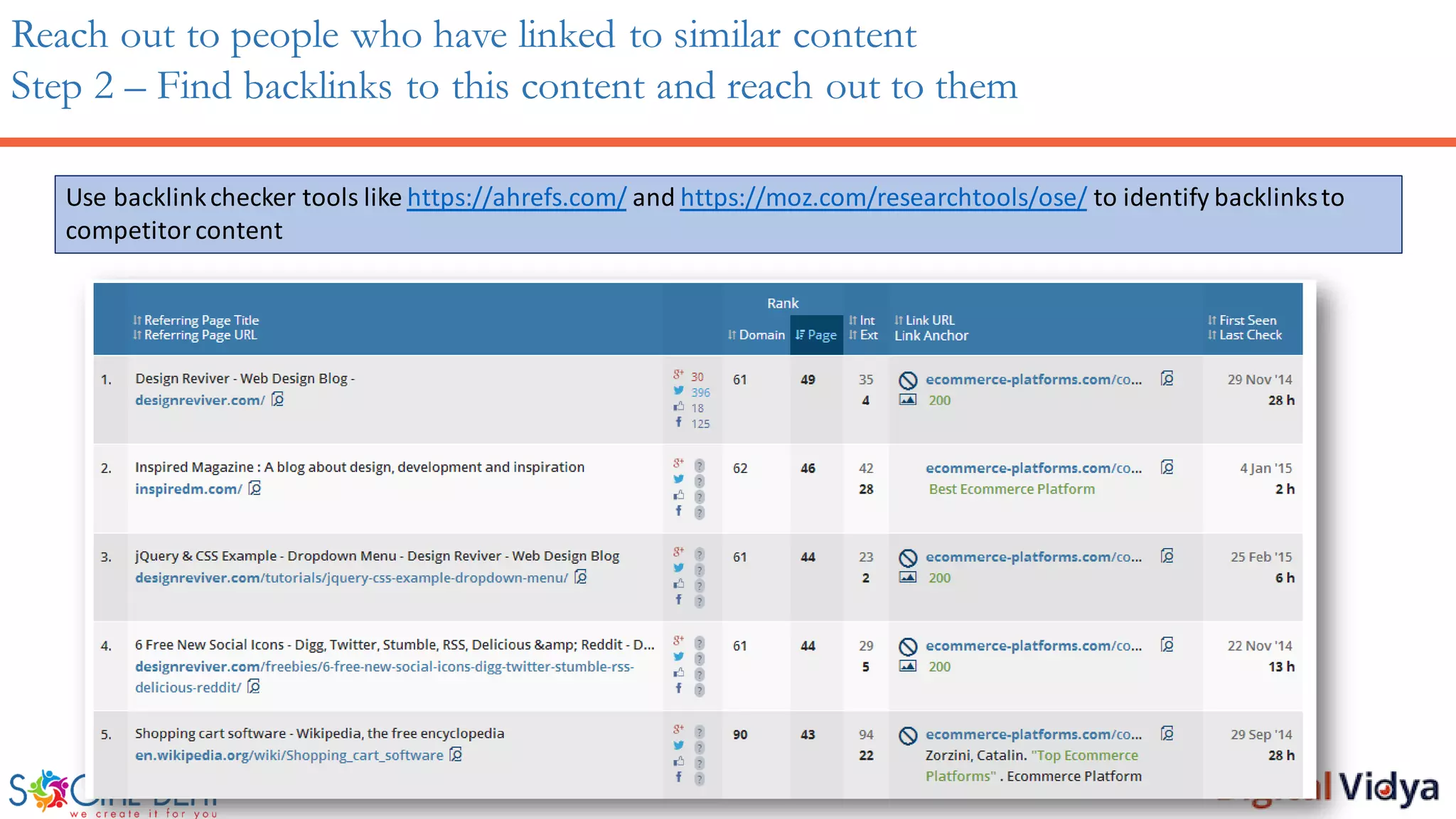Click link preview icon in Inspired Magazine row
1456x819 pixels.
(1167, 467)
